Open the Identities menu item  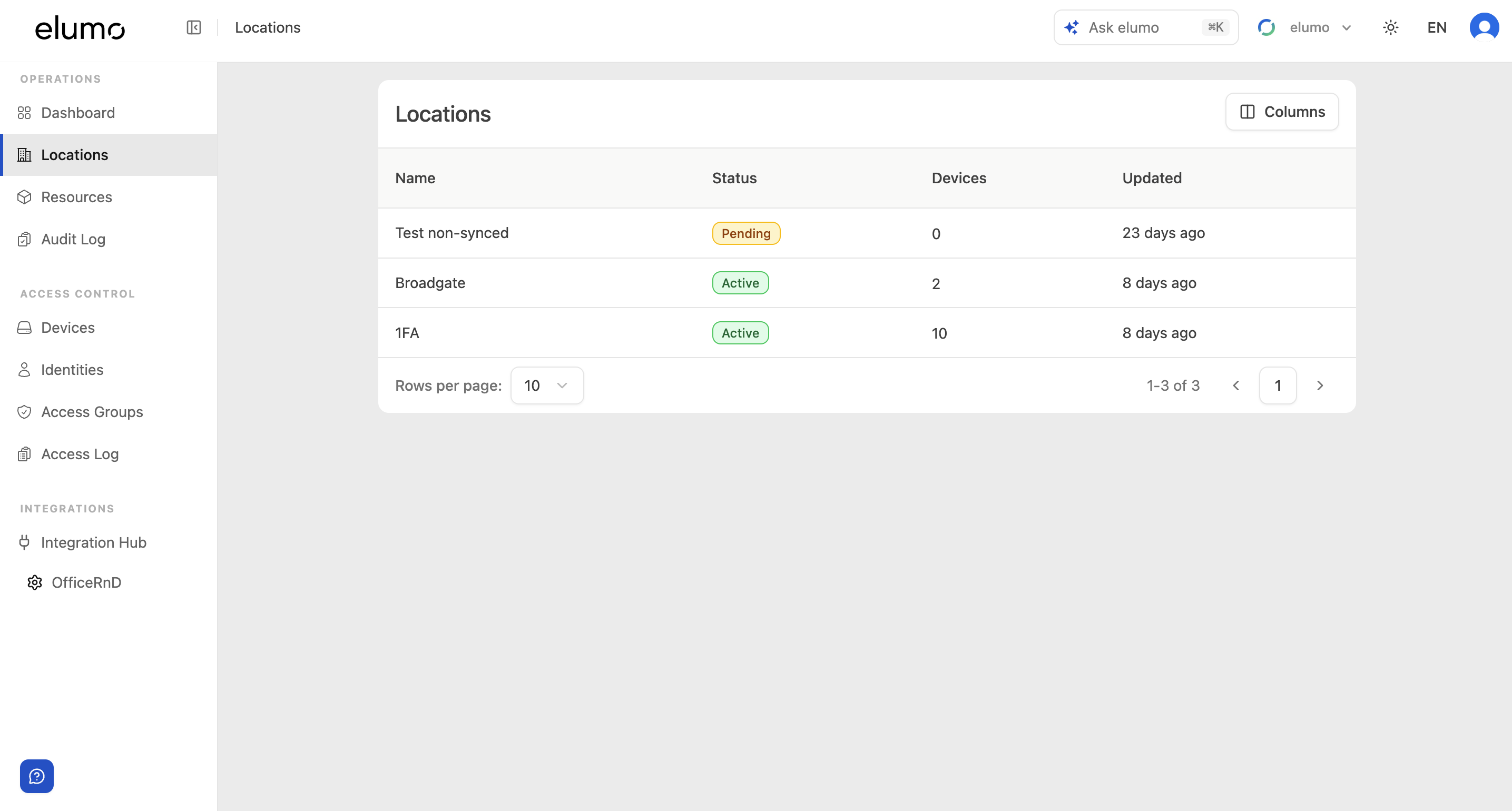[x=109, y=370]
